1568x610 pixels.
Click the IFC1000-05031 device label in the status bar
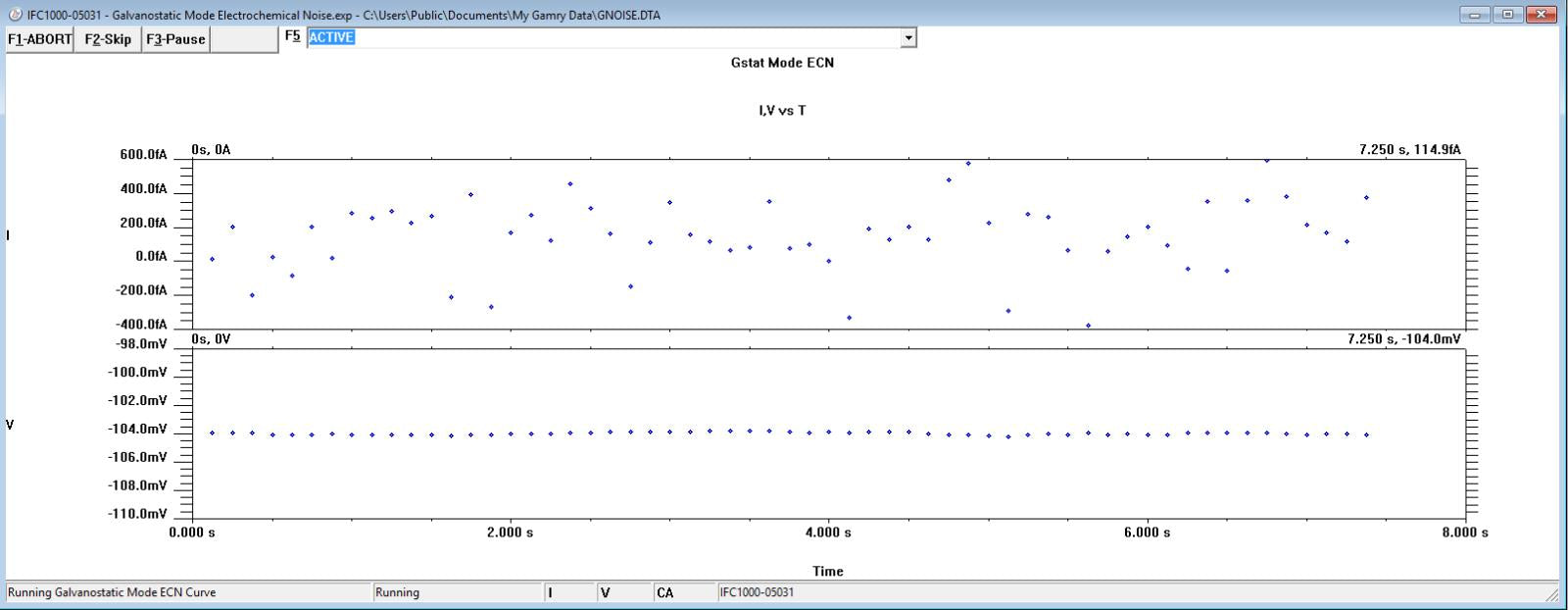click(757, 592)
